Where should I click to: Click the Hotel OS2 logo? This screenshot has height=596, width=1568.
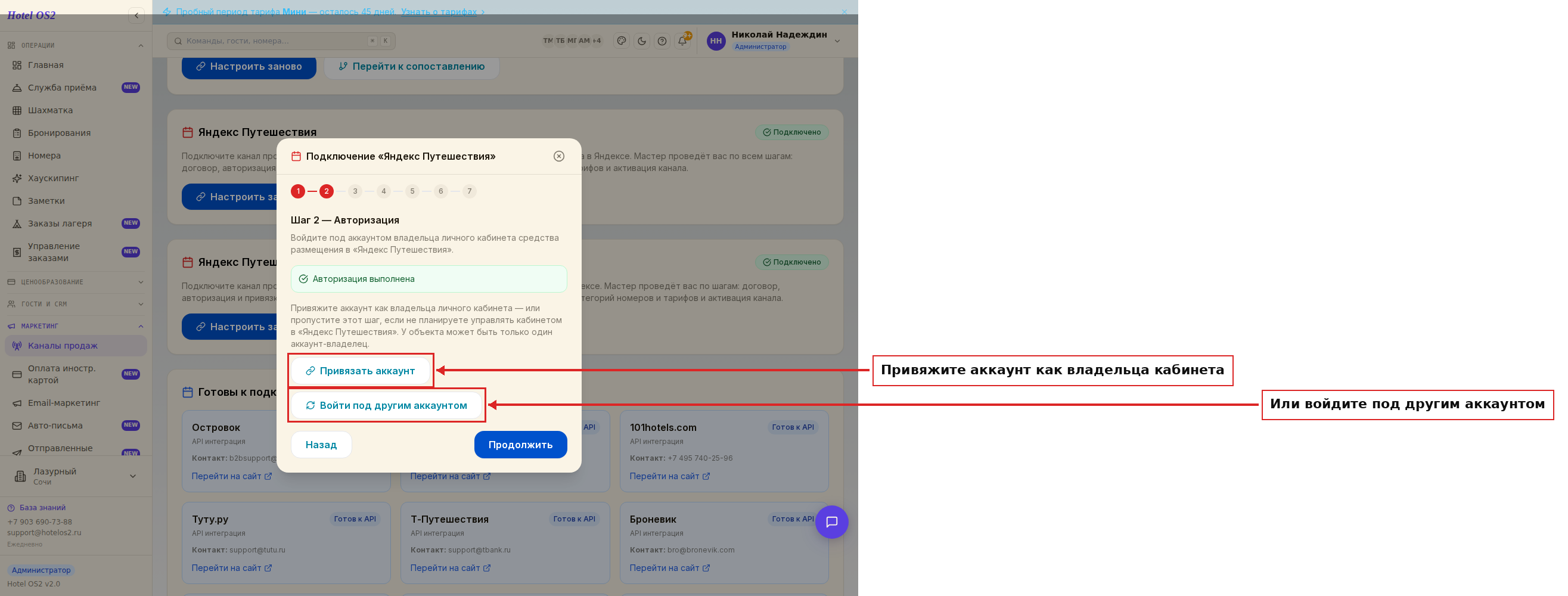(x=32, y=15)
